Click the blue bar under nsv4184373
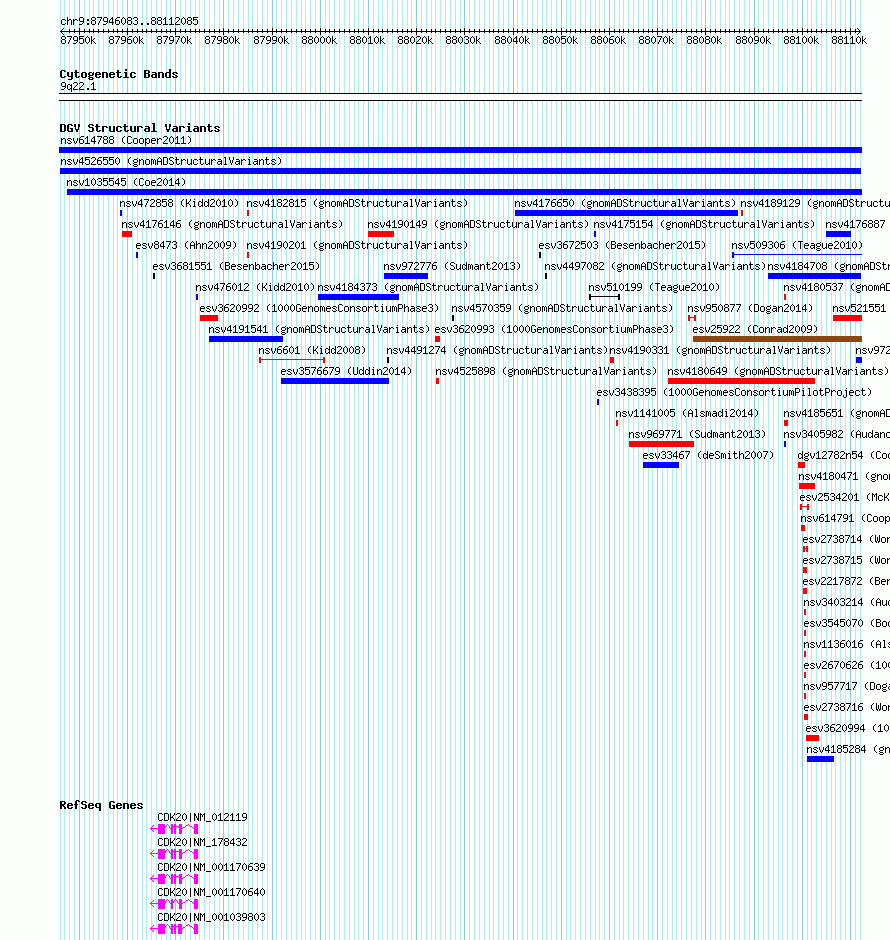Screen dimensions: 890x940 [x=358, y=297]
